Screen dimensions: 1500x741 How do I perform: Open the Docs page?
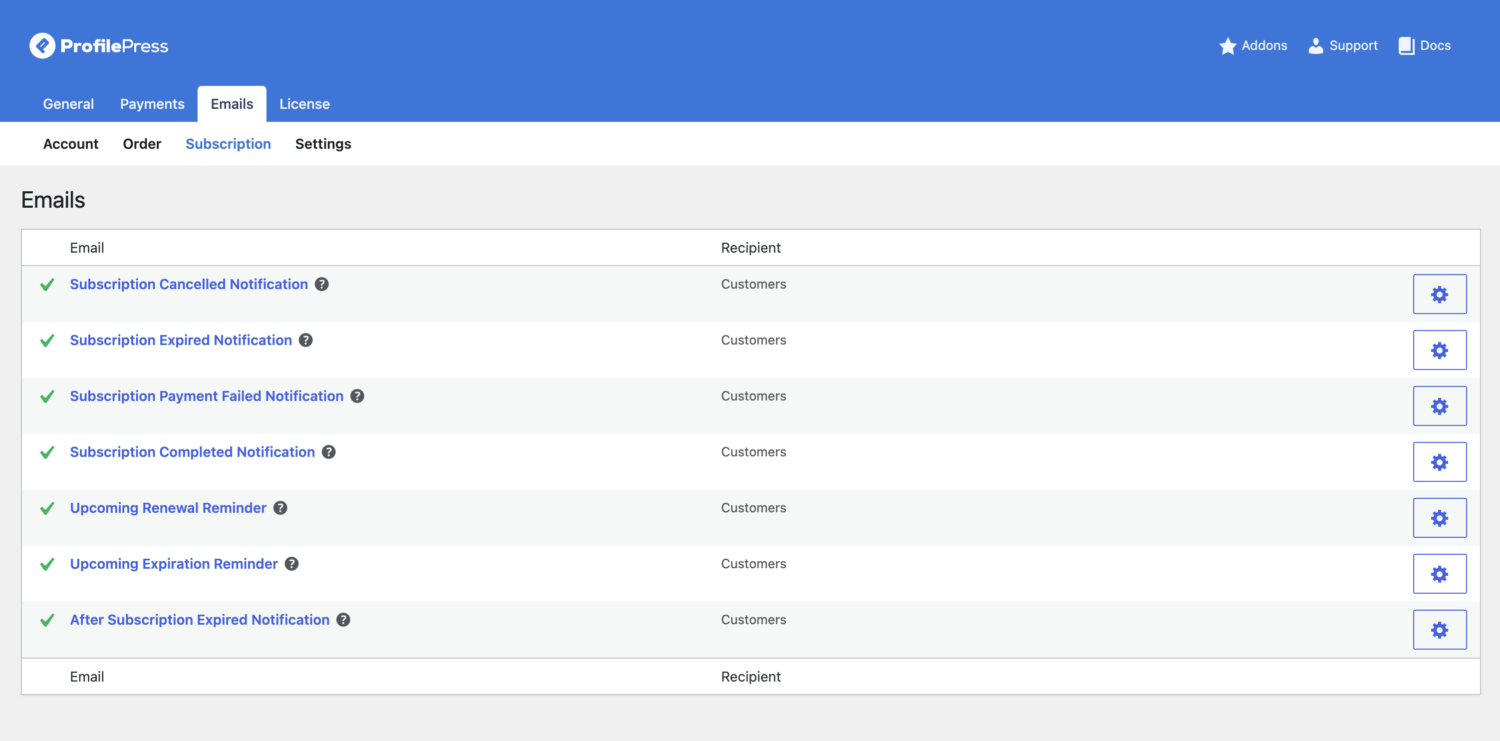(1424, 46)
